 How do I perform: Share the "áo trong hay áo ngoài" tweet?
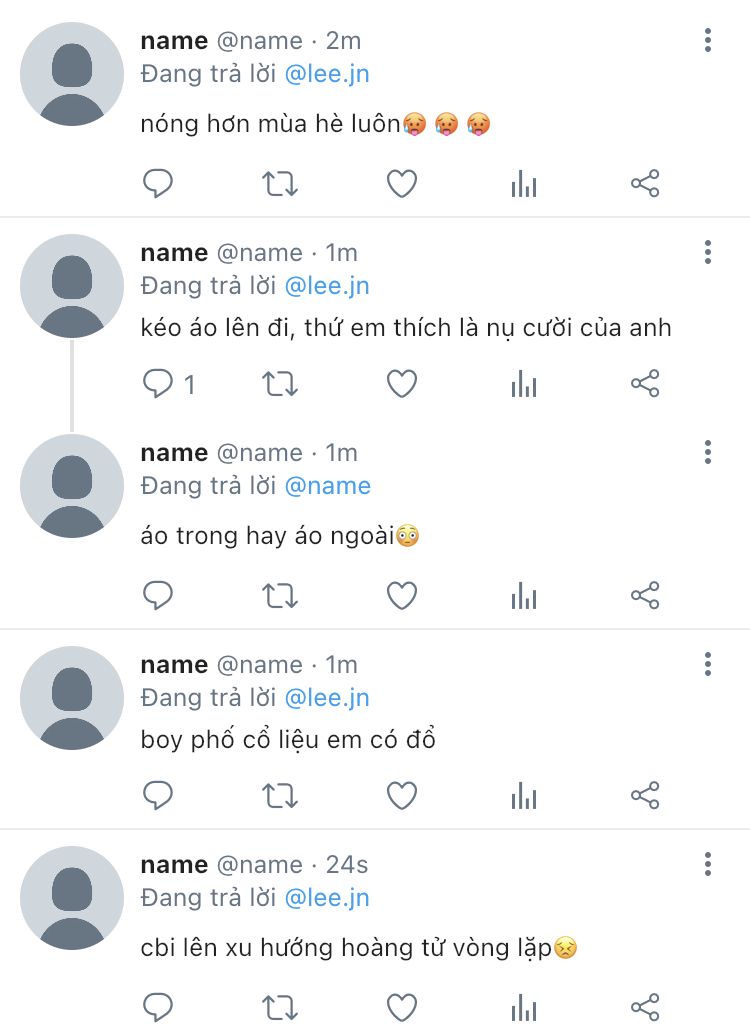[645, 595]
